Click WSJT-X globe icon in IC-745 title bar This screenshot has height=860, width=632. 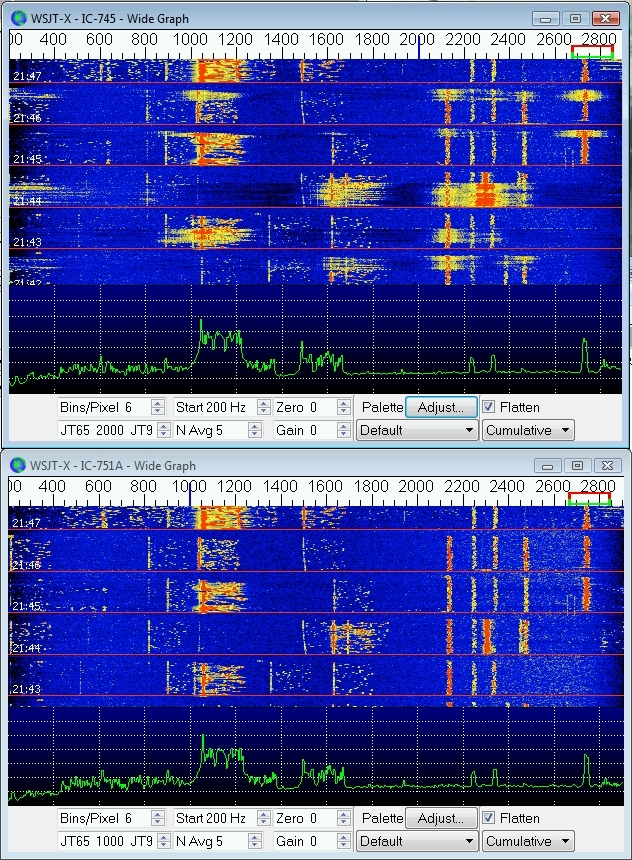pyautogui.click(x=17, y=18)
